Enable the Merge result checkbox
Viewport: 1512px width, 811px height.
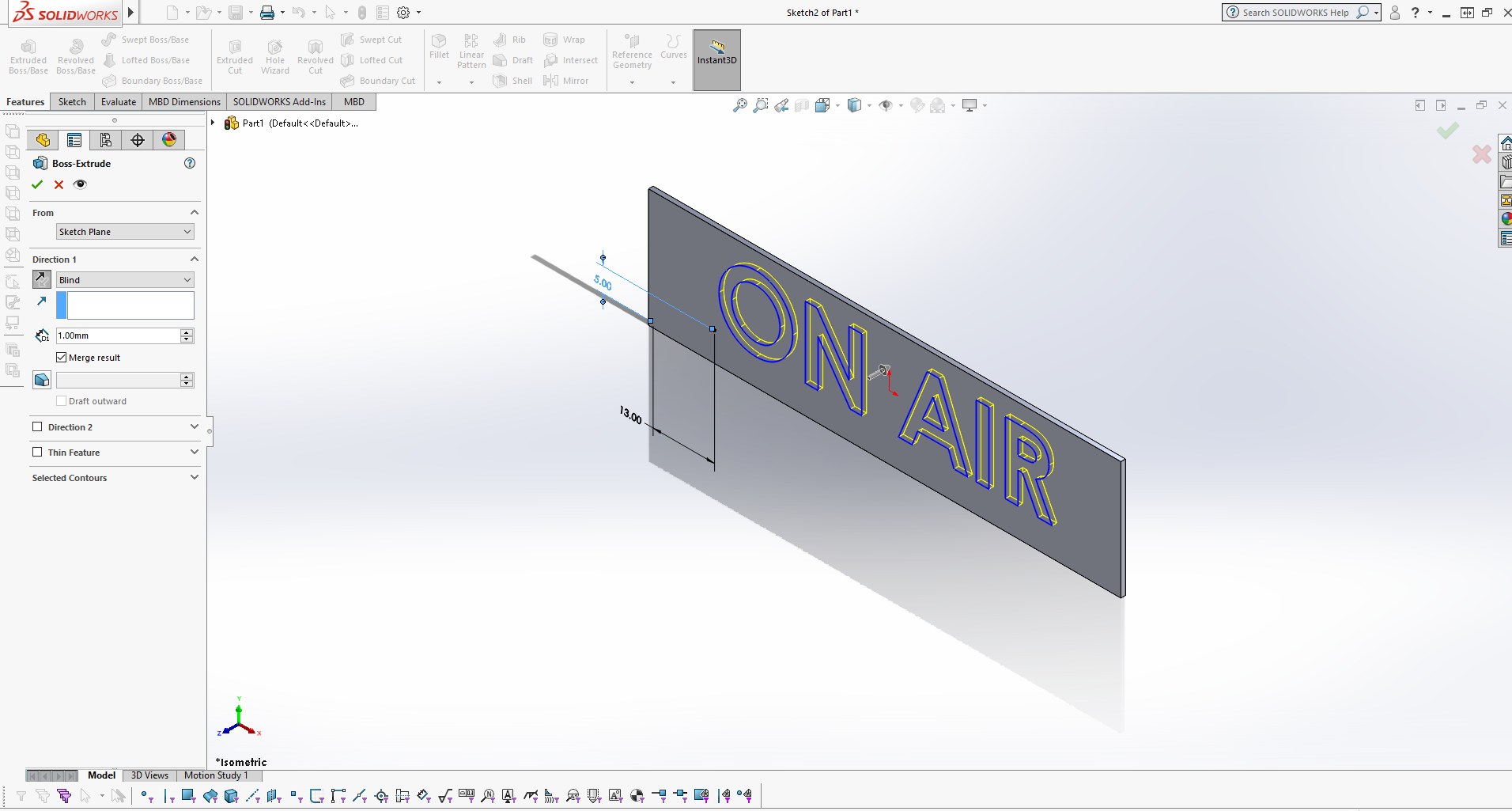click(x=62, y=357)
